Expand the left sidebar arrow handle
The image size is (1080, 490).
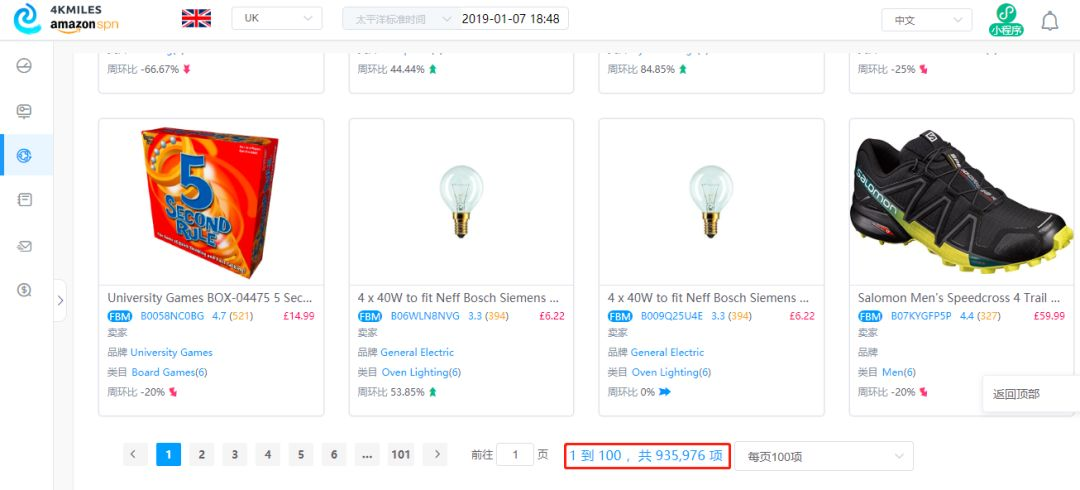tap(60, 300)
